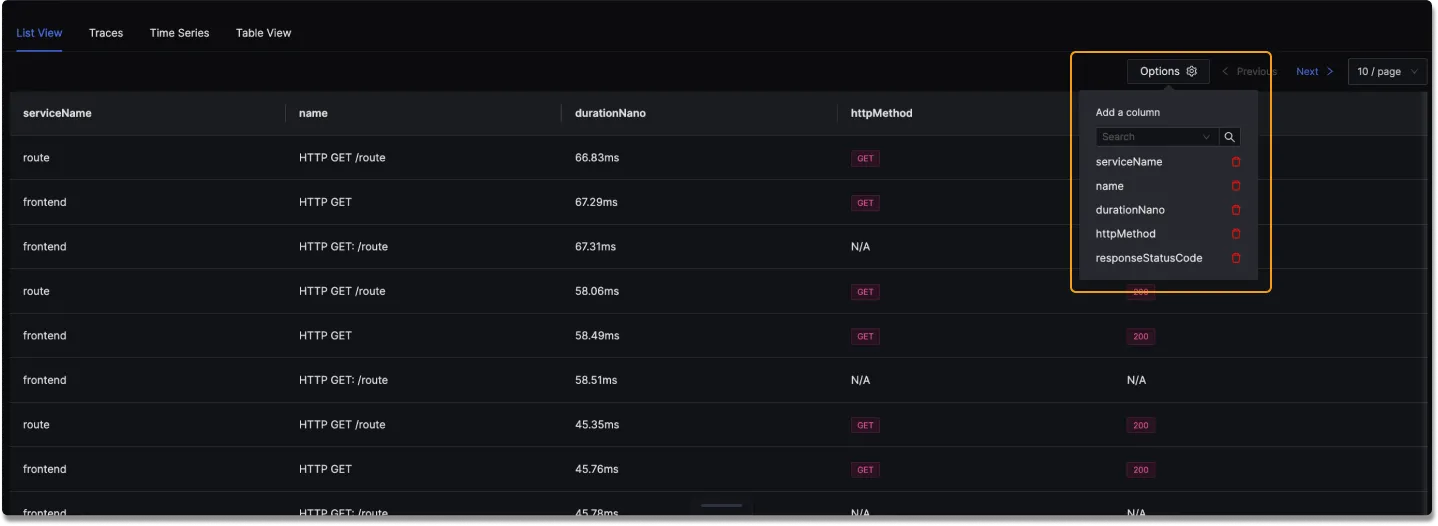Go to the Next page
This screenshot has height=526, width=1438.
click(1315, 71)
